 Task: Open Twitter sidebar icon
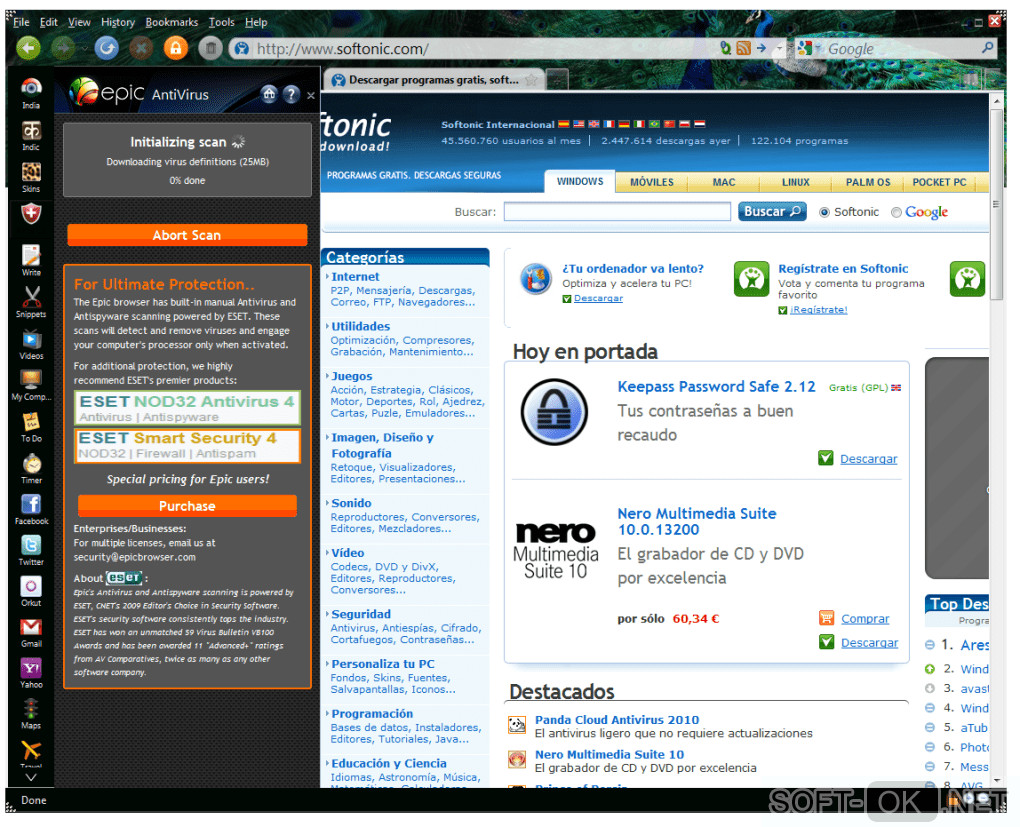click(x=31, y=550)
